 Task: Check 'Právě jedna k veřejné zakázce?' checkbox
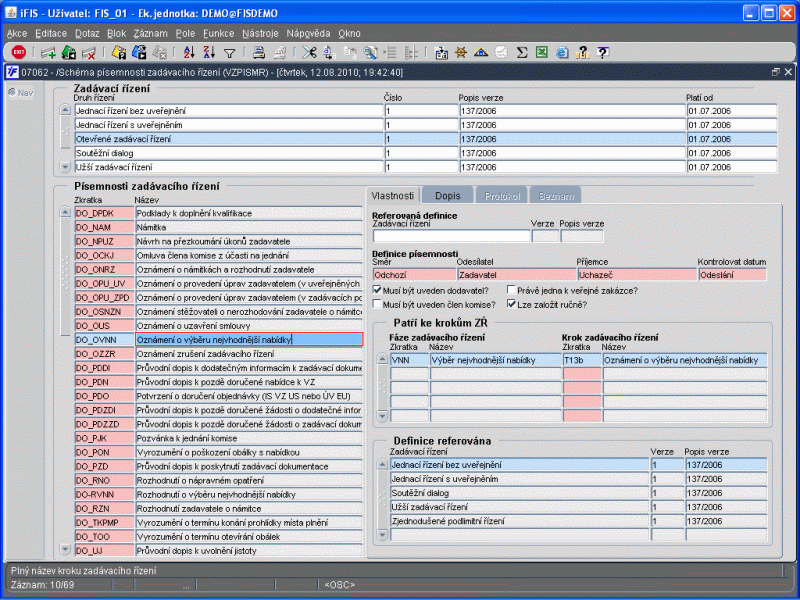click(x=512, y=291)
